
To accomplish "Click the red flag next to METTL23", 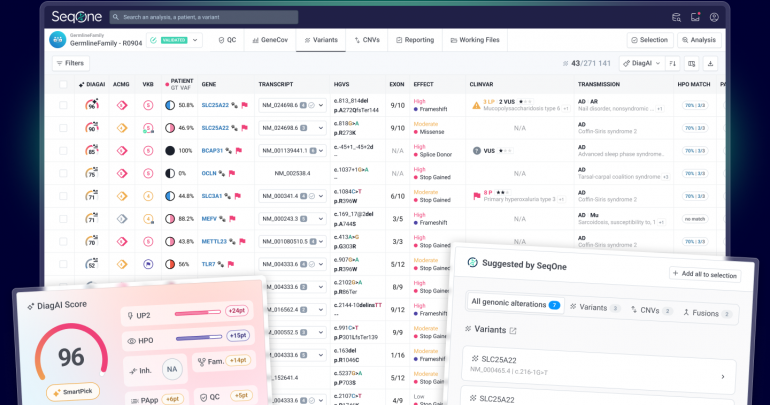I will 242,242.
